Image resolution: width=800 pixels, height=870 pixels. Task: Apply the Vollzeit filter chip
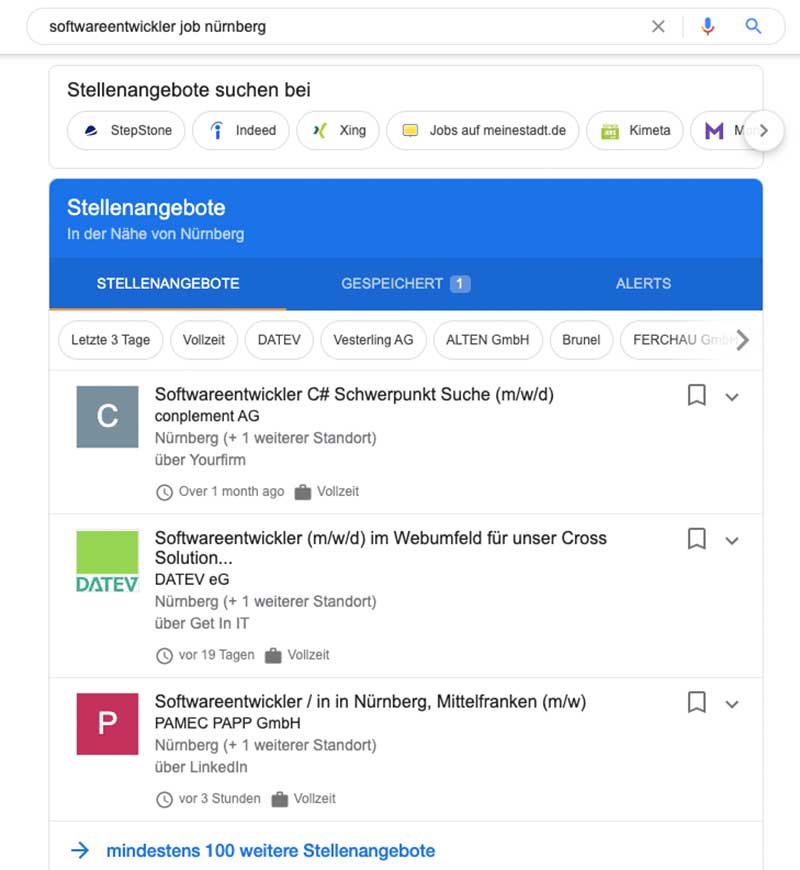coord(204,340)
